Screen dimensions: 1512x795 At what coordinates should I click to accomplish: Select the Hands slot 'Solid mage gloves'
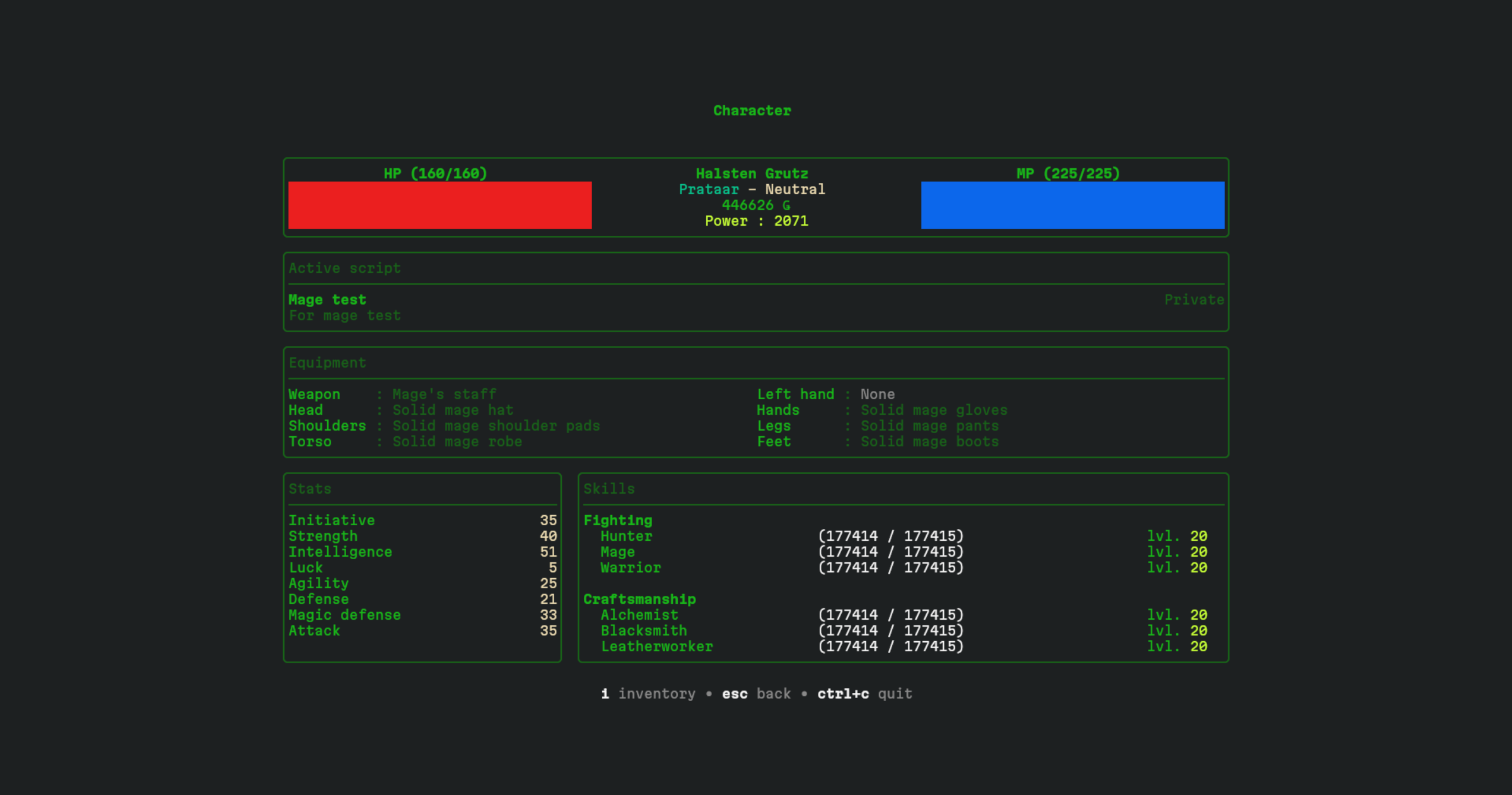click(x=934, y=410)
